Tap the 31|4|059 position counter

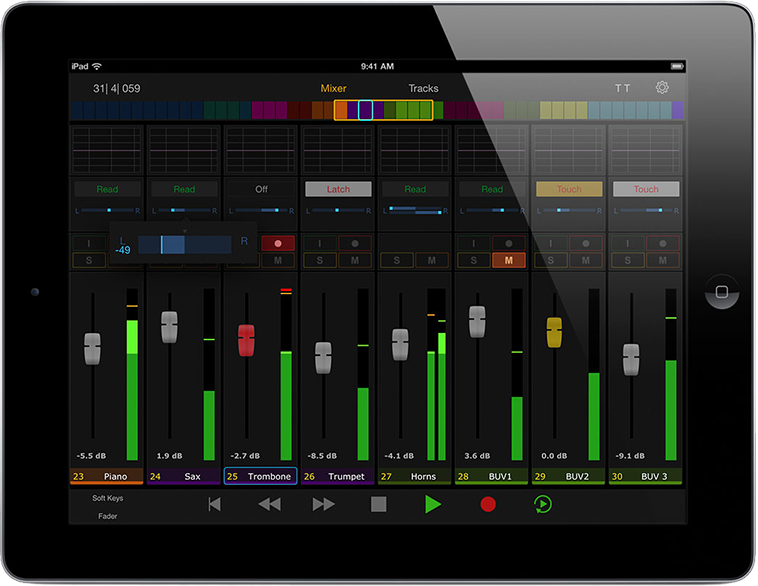coord(117,88)
